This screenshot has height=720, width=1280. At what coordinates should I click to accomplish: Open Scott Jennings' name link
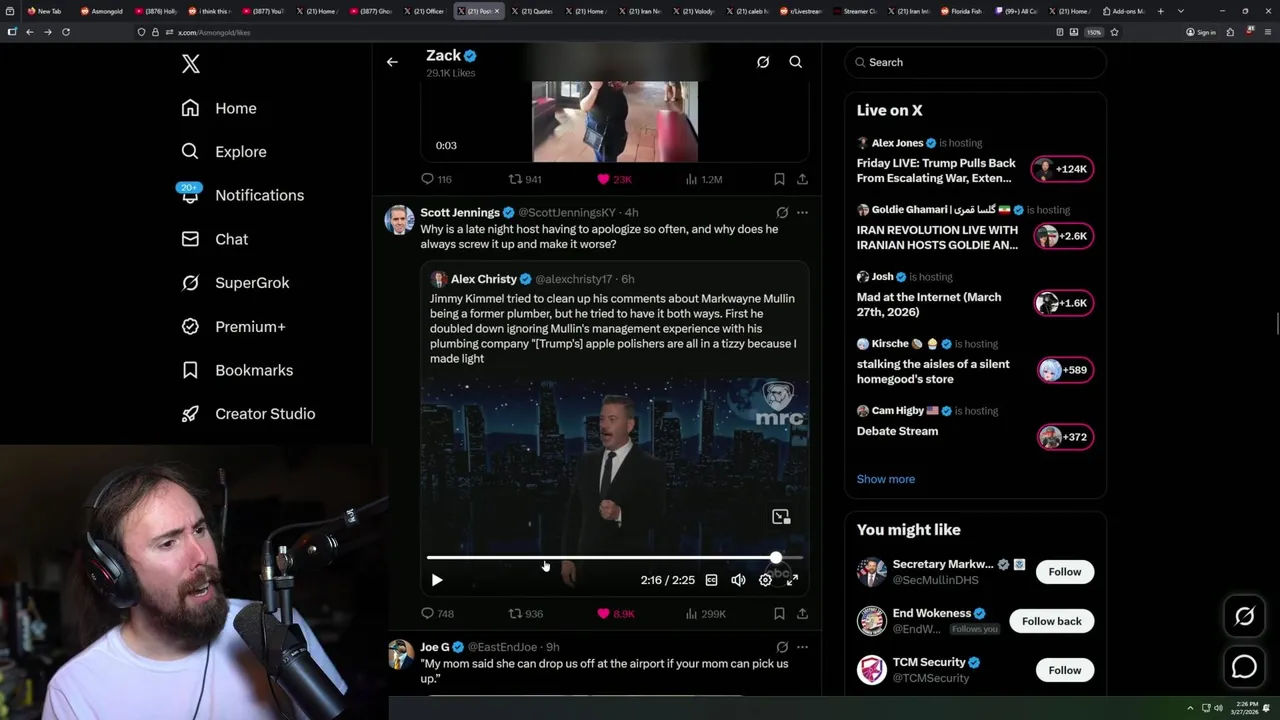(x=460, y=213)
